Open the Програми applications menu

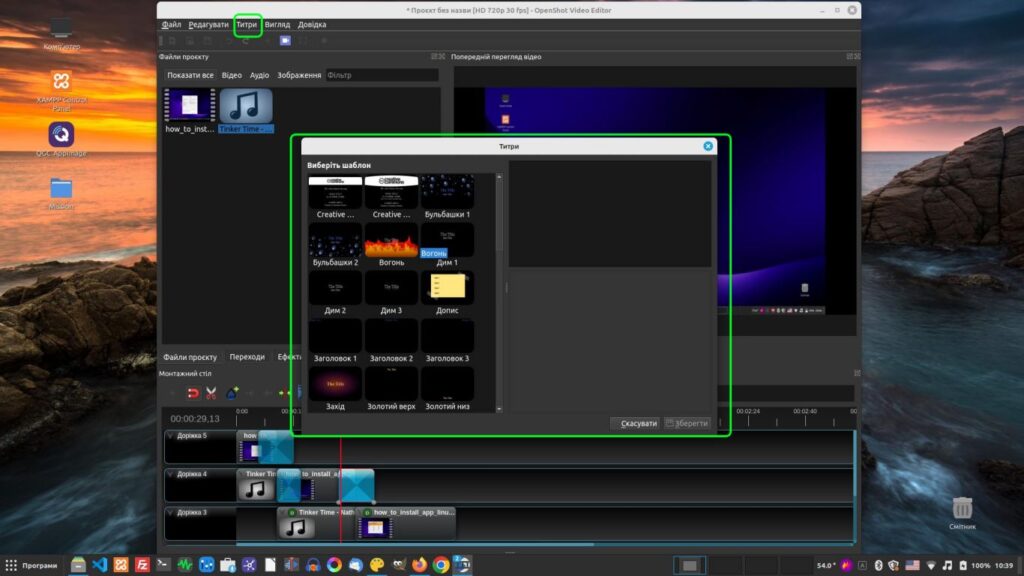31,566
